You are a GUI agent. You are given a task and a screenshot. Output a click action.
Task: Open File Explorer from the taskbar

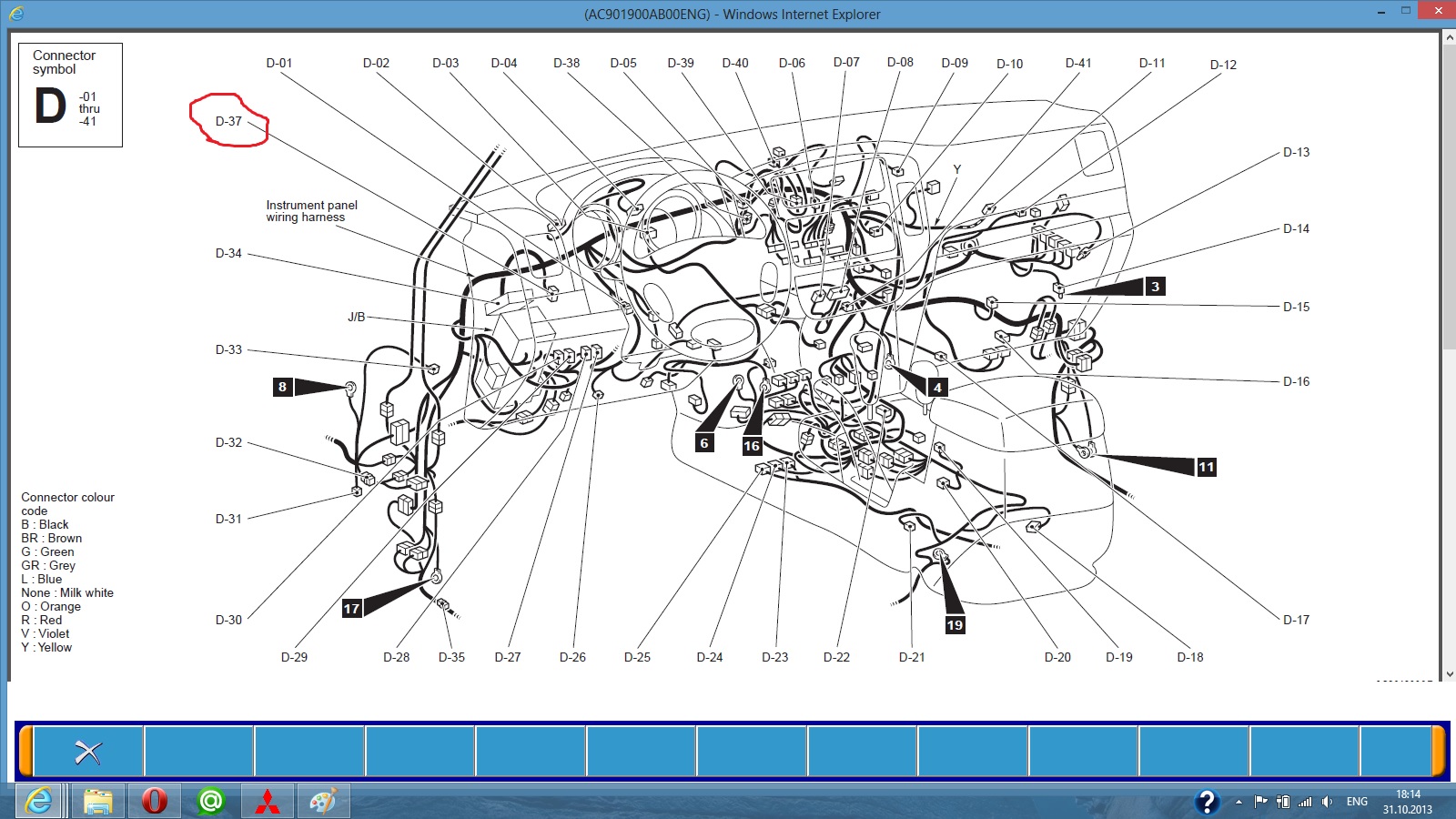97,801
